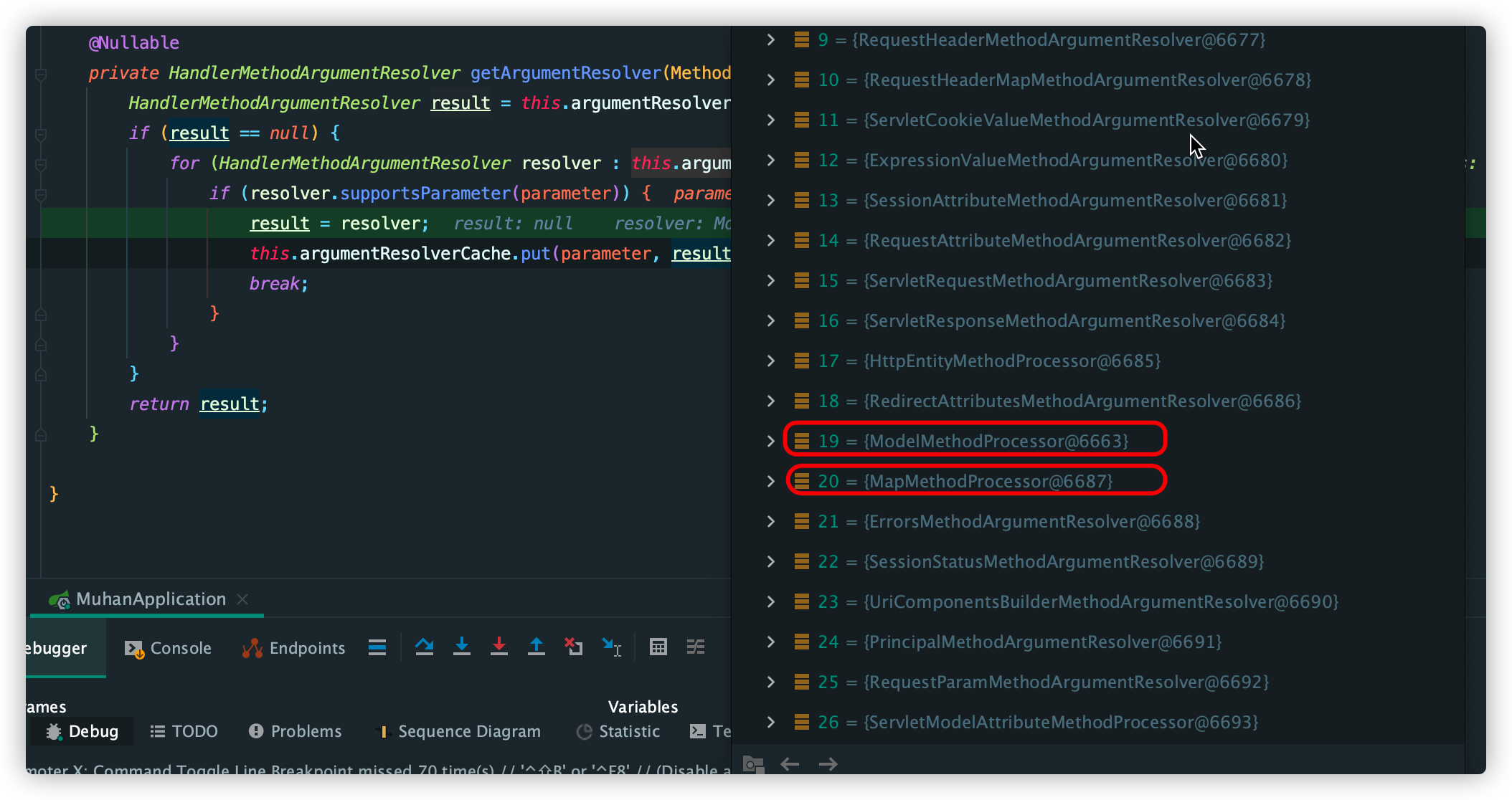Expand the ModelMethodProcessor@6663 entry
The width and height of the screenshot is (1512, 800).
771,441
